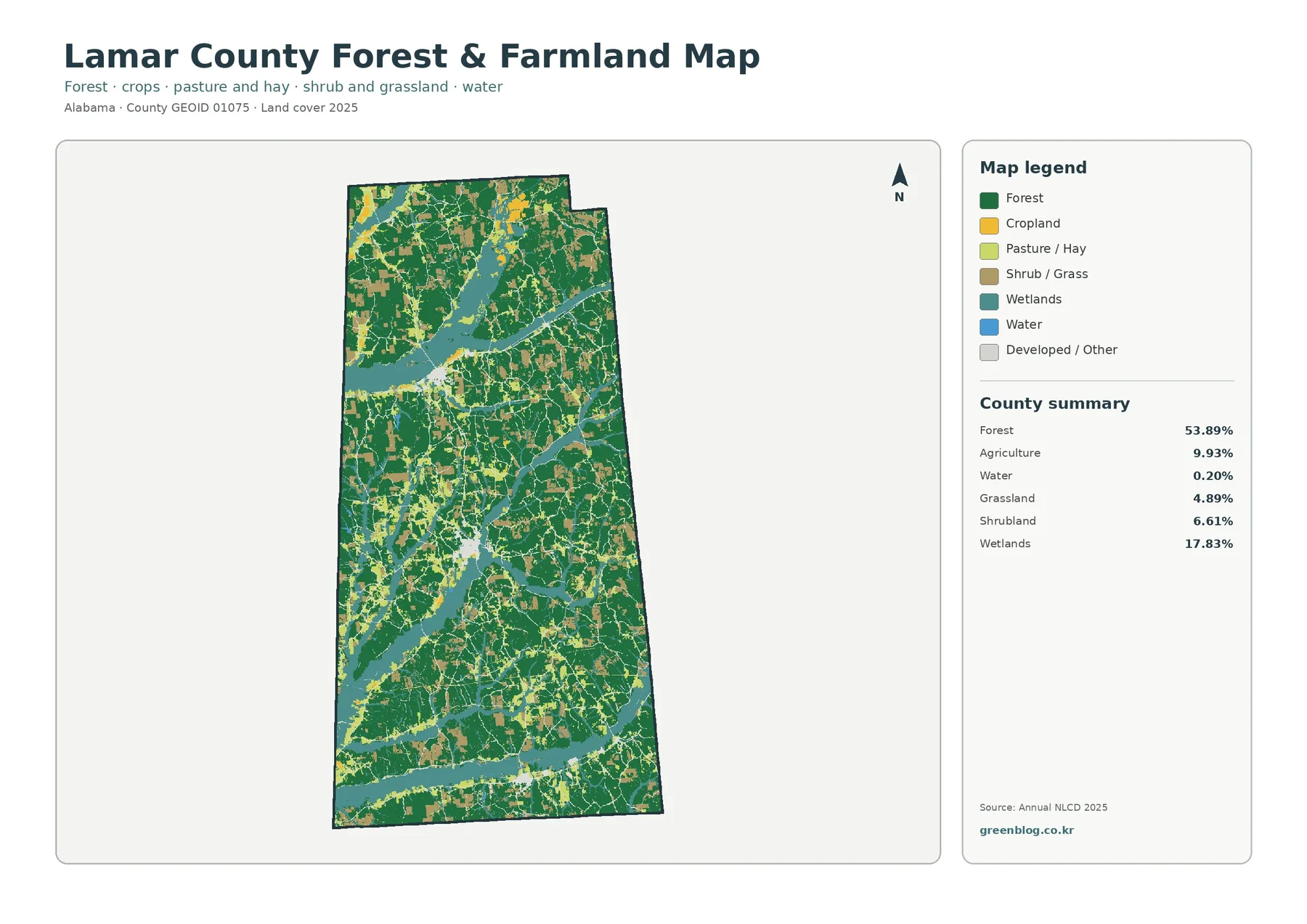Click the Wetlands 17.83% summary value
1307x924 pixels.
1208,544
